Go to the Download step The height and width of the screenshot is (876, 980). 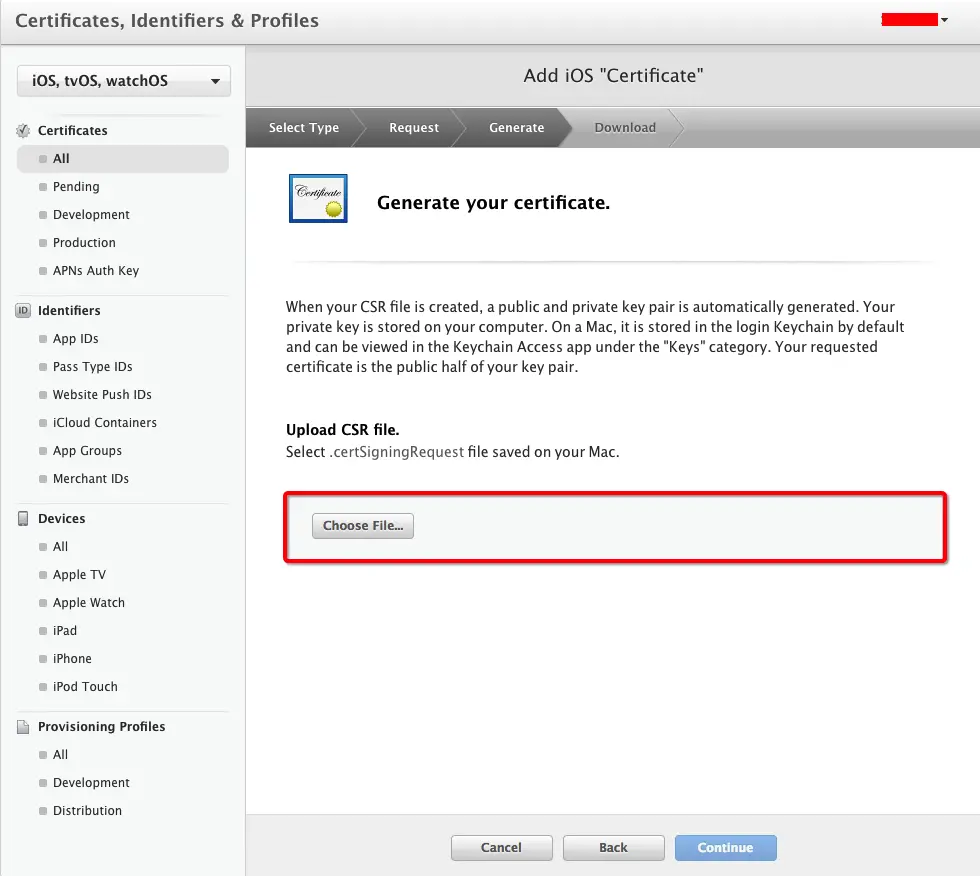pyautogui.click(x=625, y=127)
